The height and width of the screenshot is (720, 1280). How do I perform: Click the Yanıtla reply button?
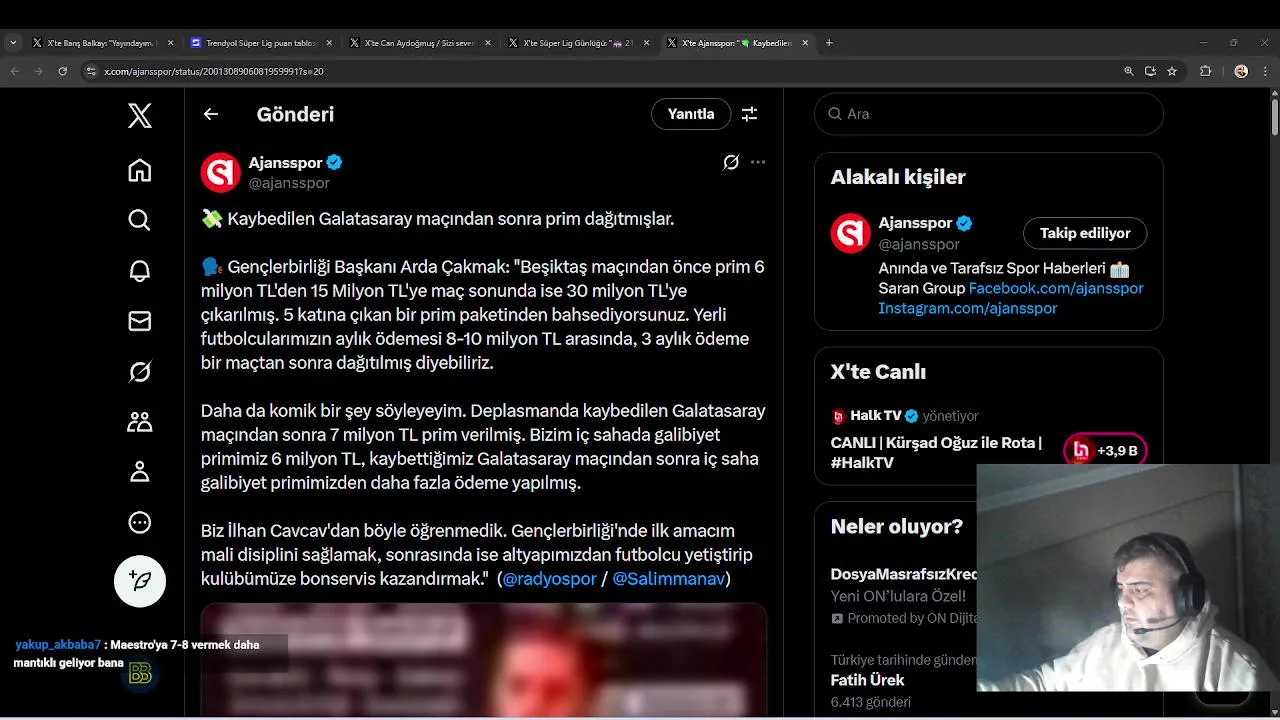click(691, 114)
